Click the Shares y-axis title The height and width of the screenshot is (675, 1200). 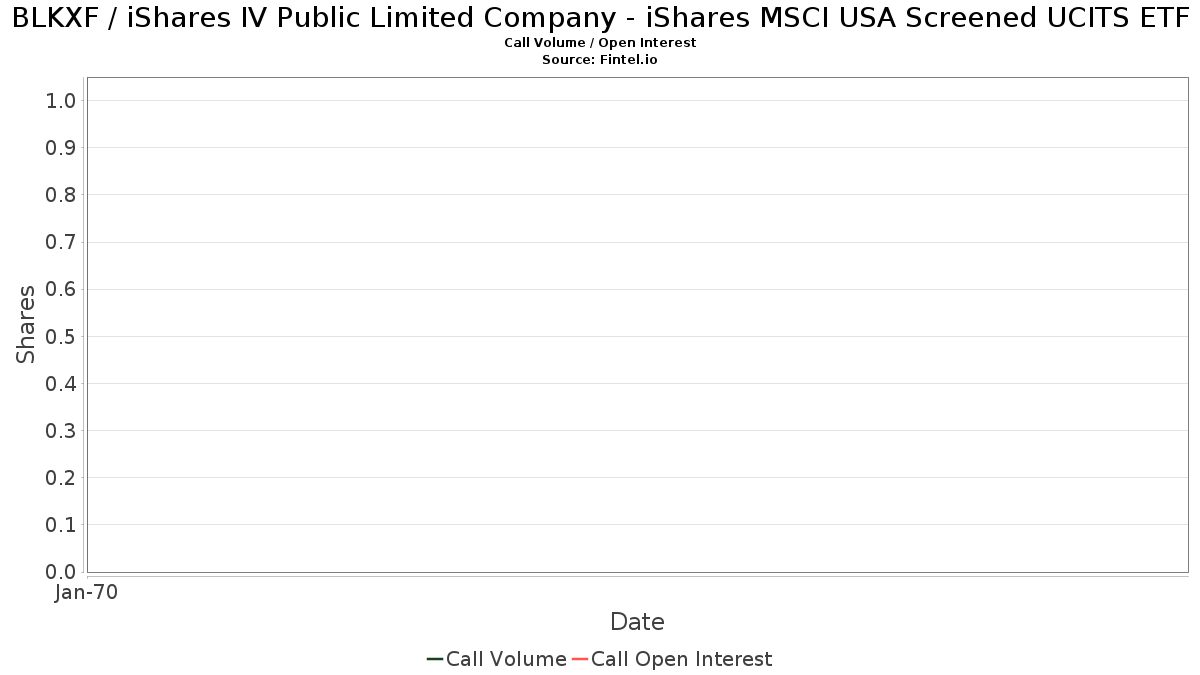tap(26, 324)
